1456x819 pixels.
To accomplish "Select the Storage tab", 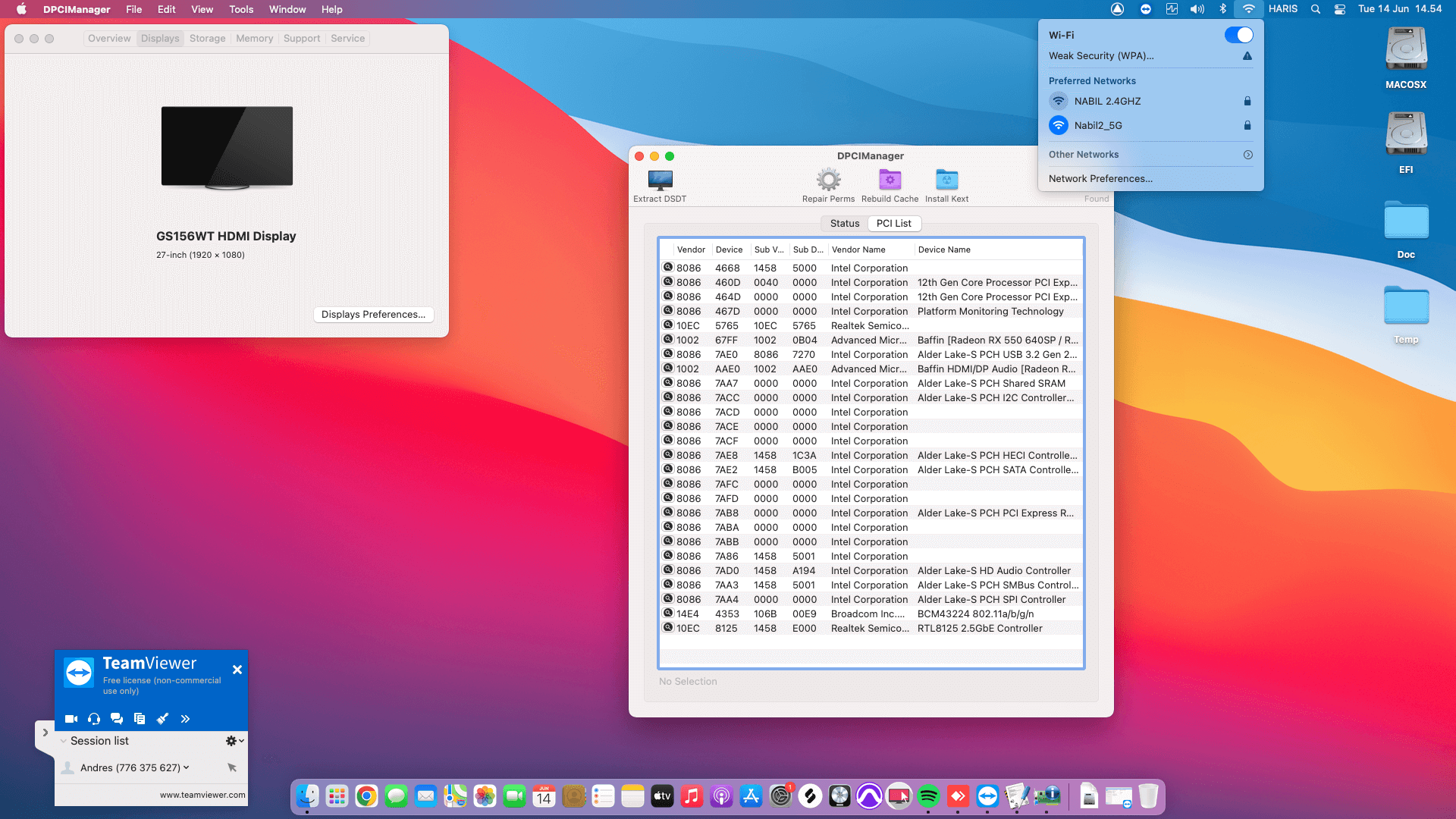I will click(x=207, y=38).
